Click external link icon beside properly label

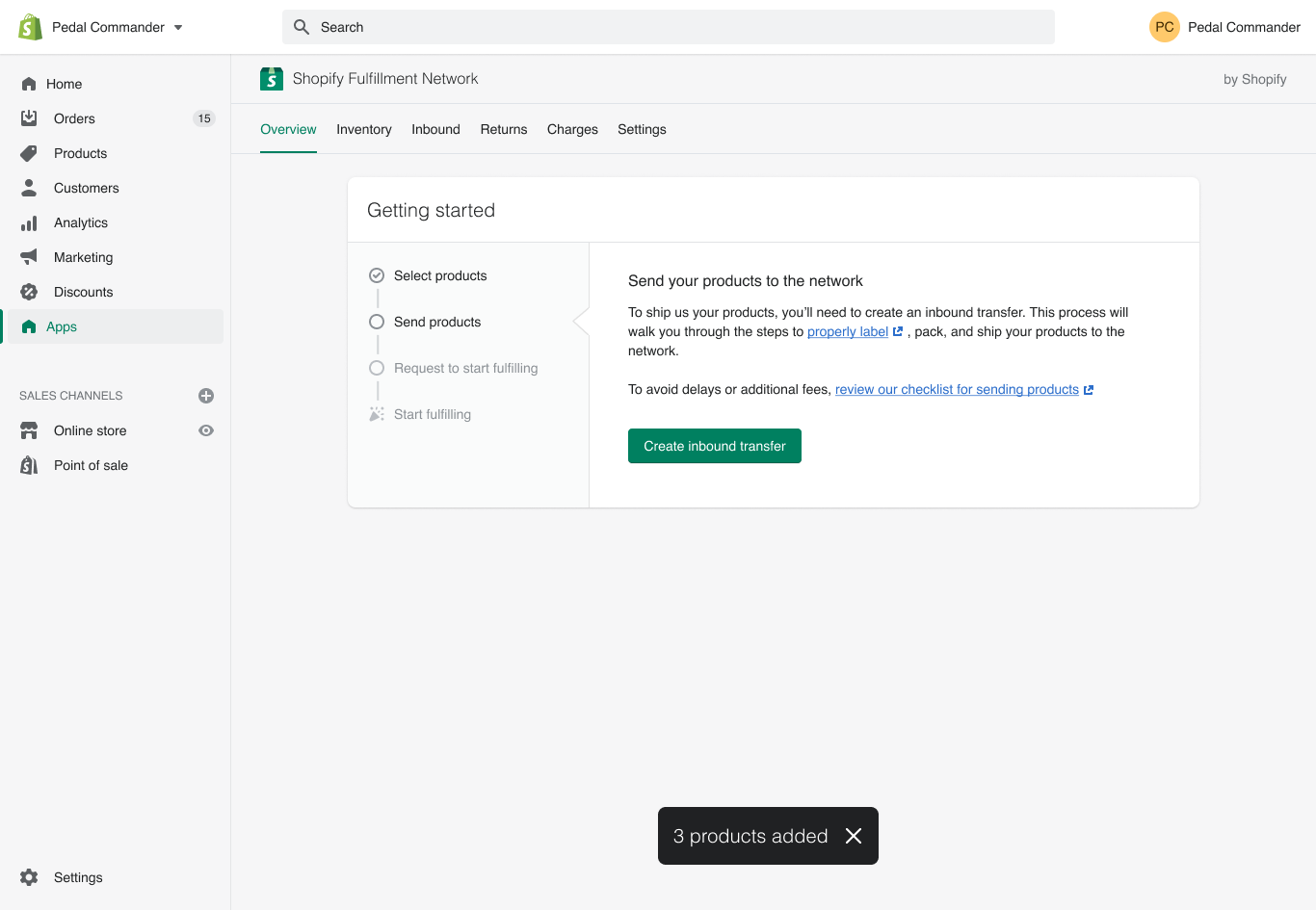click(898, 331)
